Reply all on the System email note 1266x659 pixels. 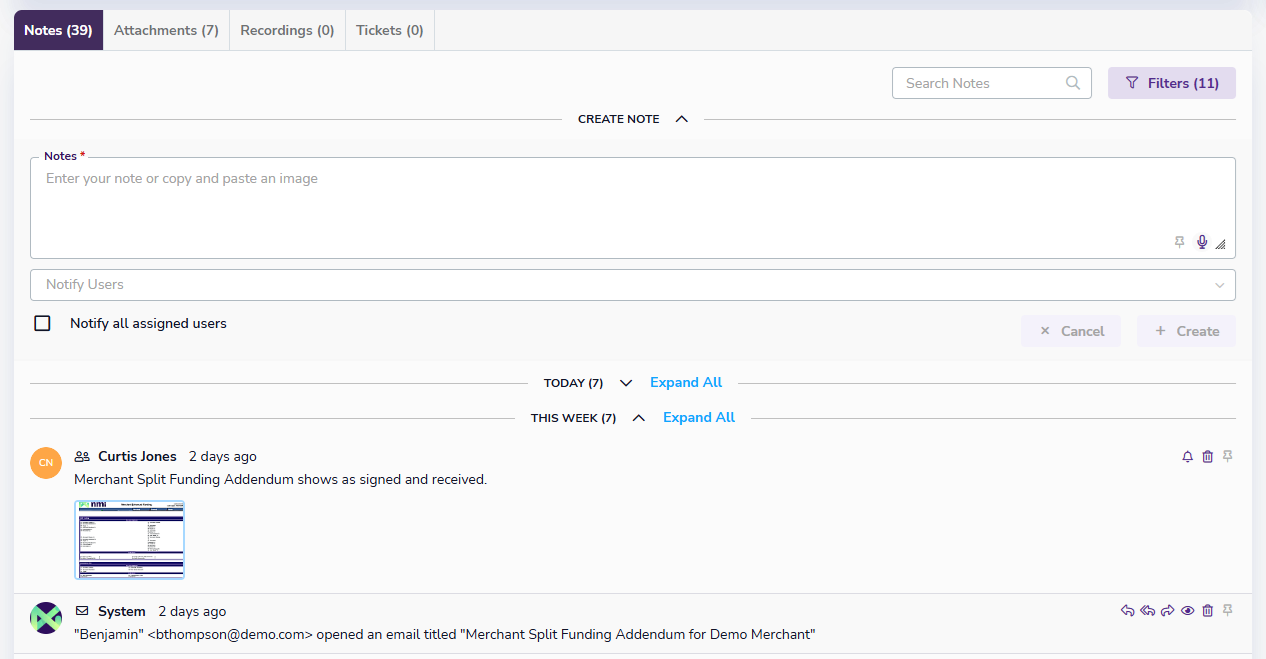(x=1148, y=611)
